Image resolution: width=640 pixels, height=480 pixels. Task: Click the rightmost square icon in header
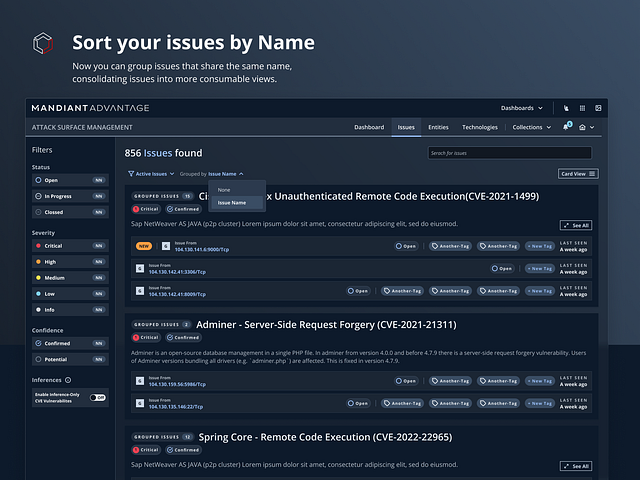pyautogui.click(x=598, y=108)
